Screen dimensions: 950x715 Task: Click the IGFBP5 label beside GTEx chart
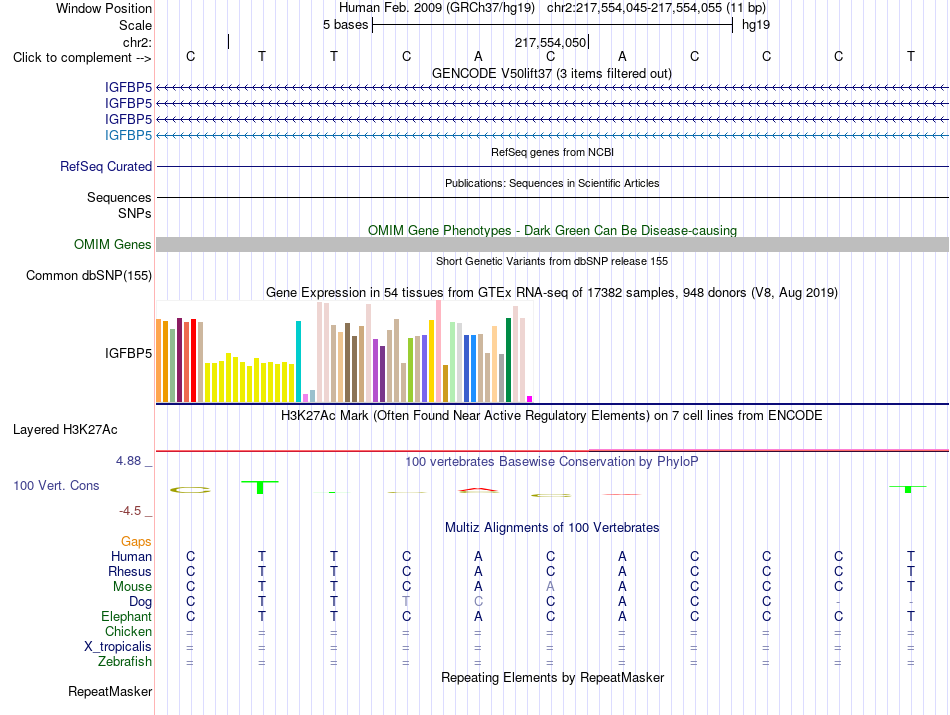pos(128,353)
